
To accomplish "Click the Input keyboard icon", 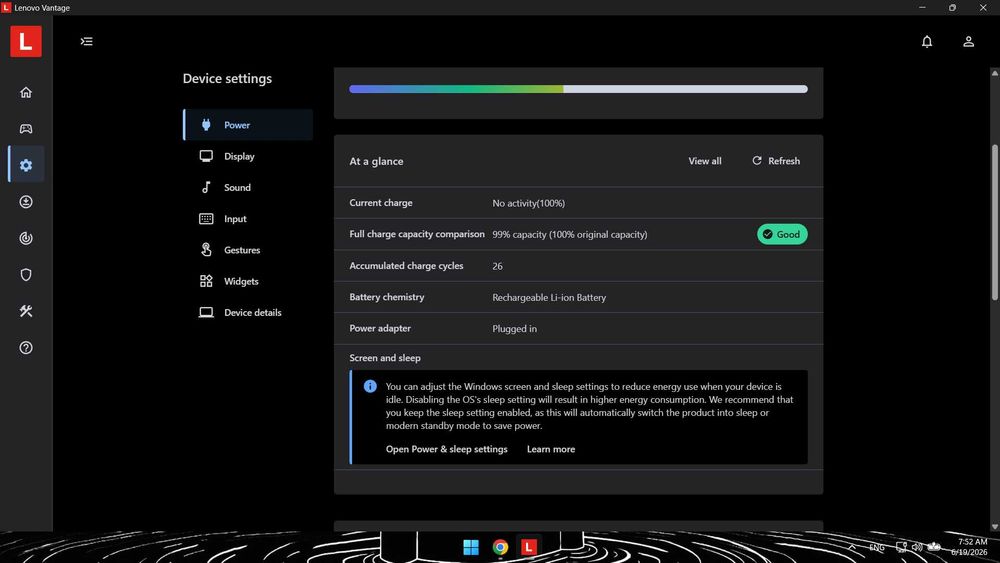I will pos(206,219).
